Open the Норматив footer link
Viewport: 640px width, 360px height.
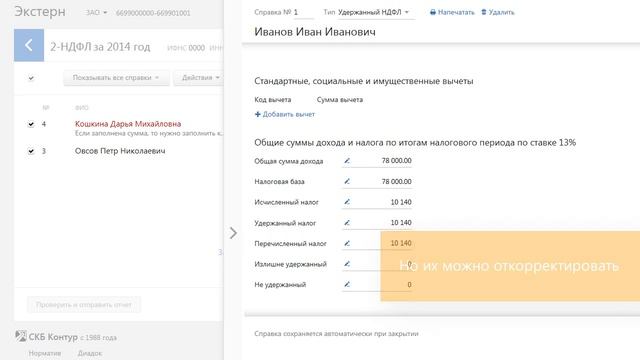point(45,353)
